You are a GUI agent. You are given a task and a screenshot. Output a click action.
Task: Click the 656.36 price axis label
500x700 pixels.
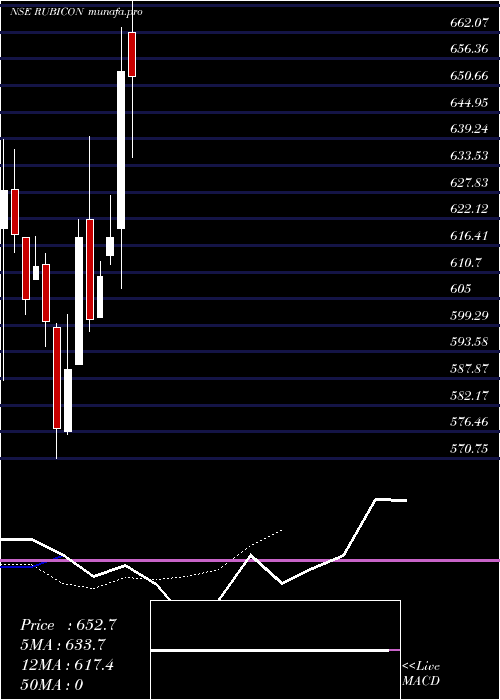(x=469, y=49)
